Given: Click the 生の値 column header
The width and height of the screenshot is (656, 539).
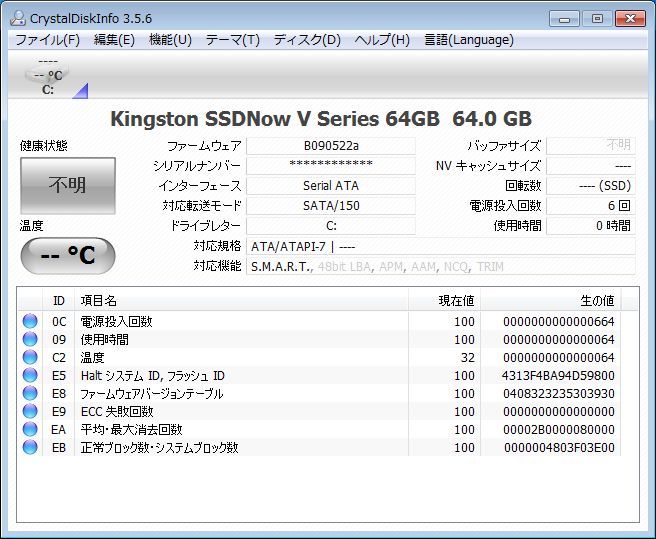Looking at the screenshot, I should 551,300.
